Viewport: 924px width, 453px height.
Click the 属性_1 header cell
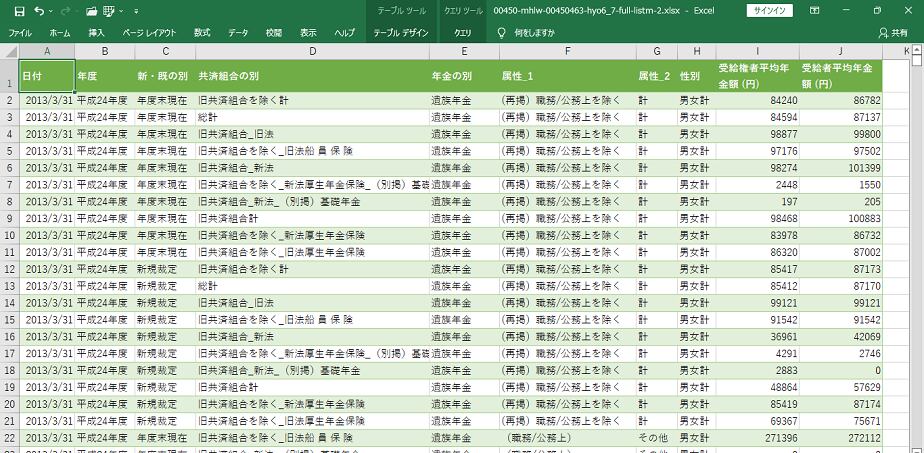(567, 76)
